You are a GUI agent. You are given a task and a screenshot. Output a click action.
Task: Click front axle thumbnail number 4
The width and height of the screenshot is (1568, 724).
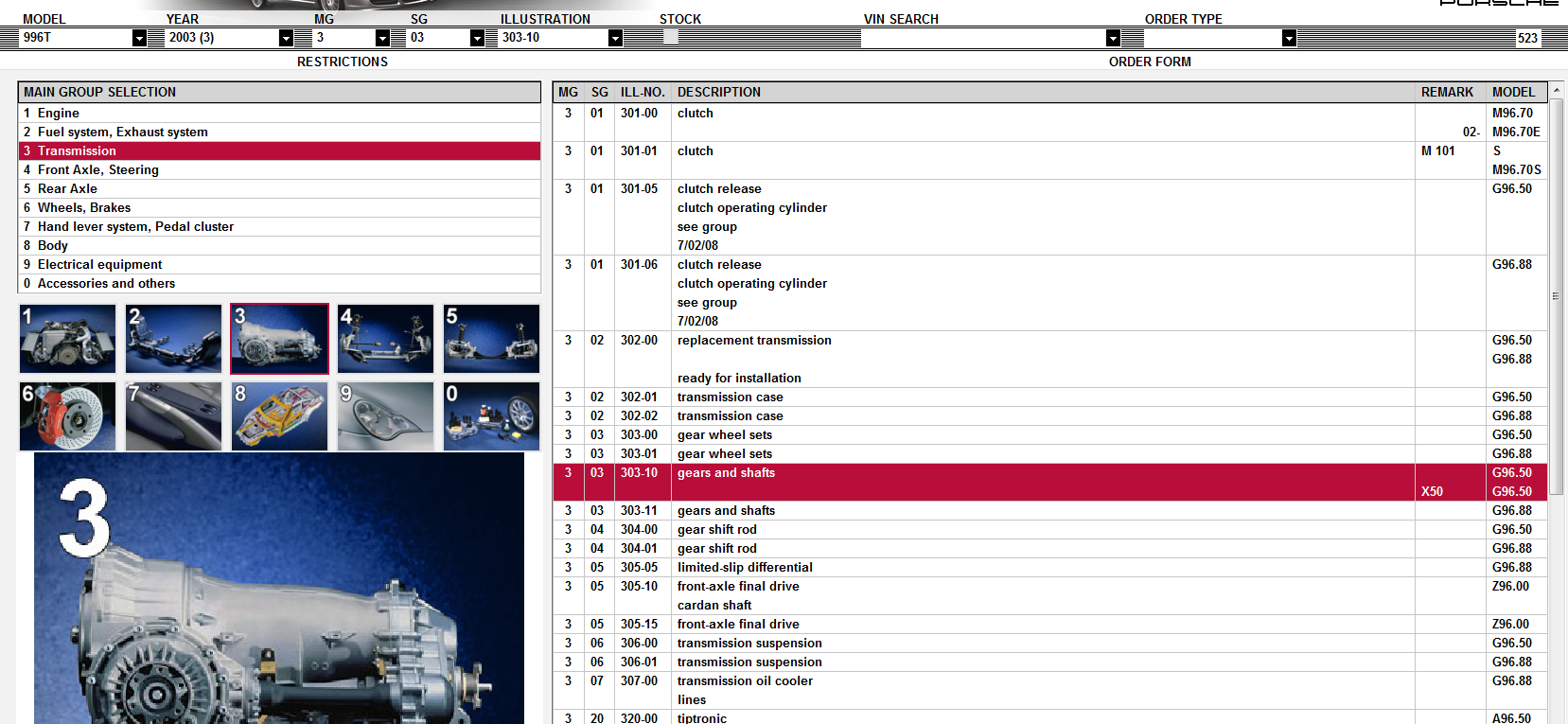[385, 339]
